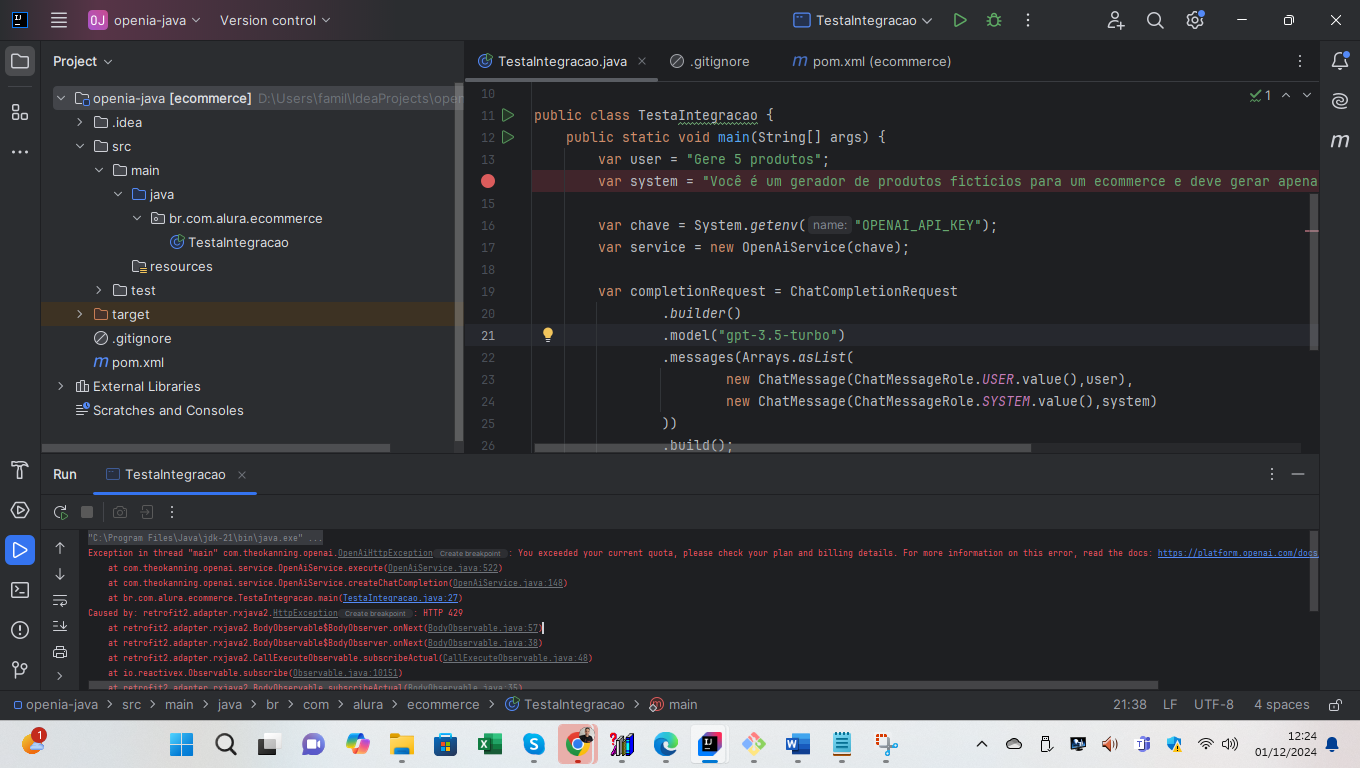The width and height of the screenshot is (1360, 768).
Task: Open IDE settings gear
Action: click(x=1194, y=20)
